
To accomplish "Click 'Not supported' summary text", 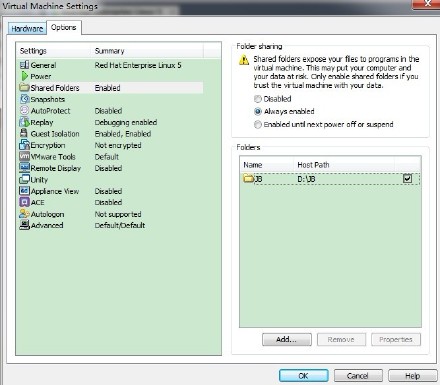I will pyautogui.click(x=118, y=214).
